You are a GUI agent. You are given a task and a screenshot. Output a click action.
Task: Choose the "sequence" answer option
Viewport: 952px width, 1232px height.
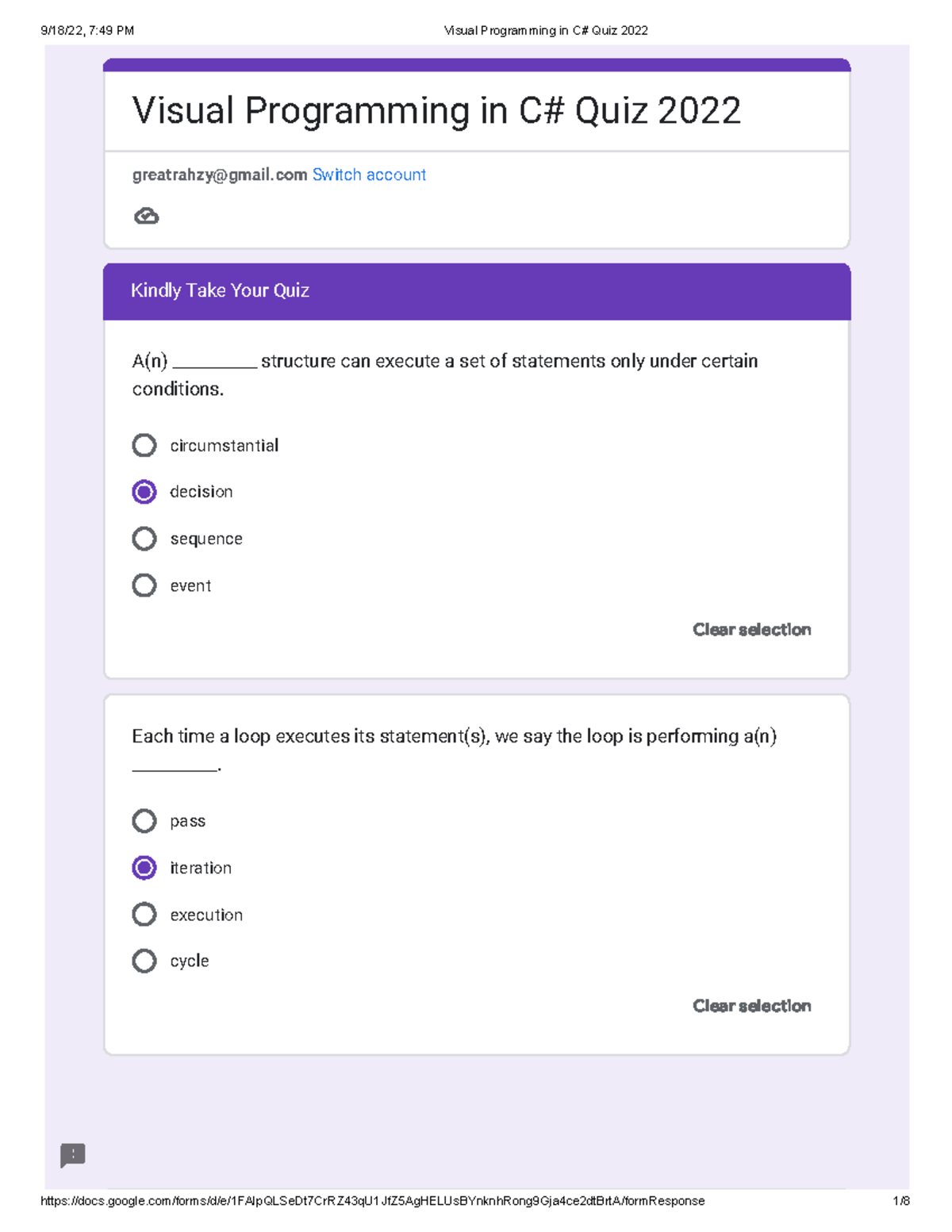[x=144, y=539]
